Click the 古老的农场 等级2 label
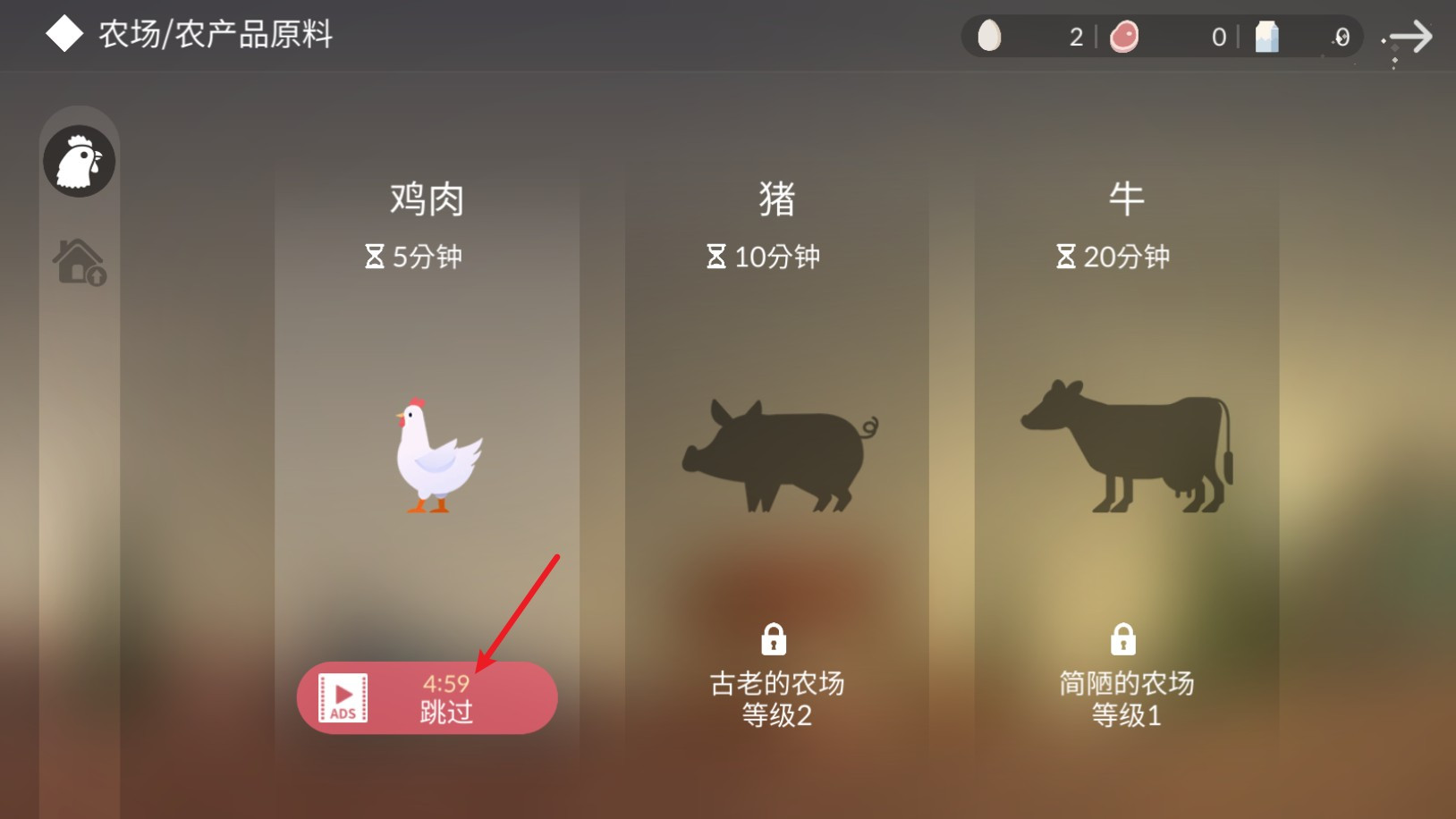This screenshot has height=819, width=1456. (x=777, y=699)
